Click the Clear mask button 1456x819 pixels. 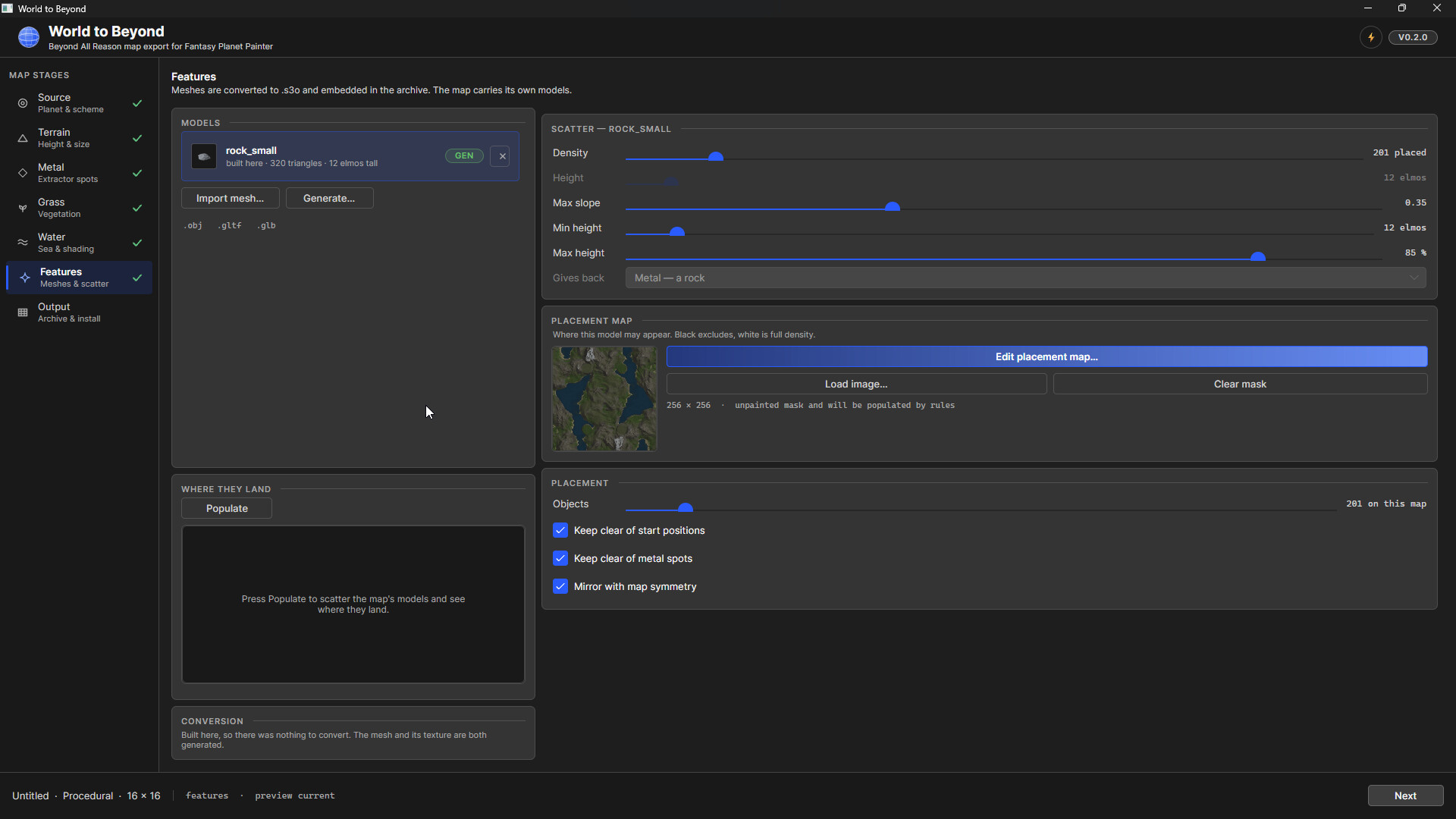[x=1240, y=384]
